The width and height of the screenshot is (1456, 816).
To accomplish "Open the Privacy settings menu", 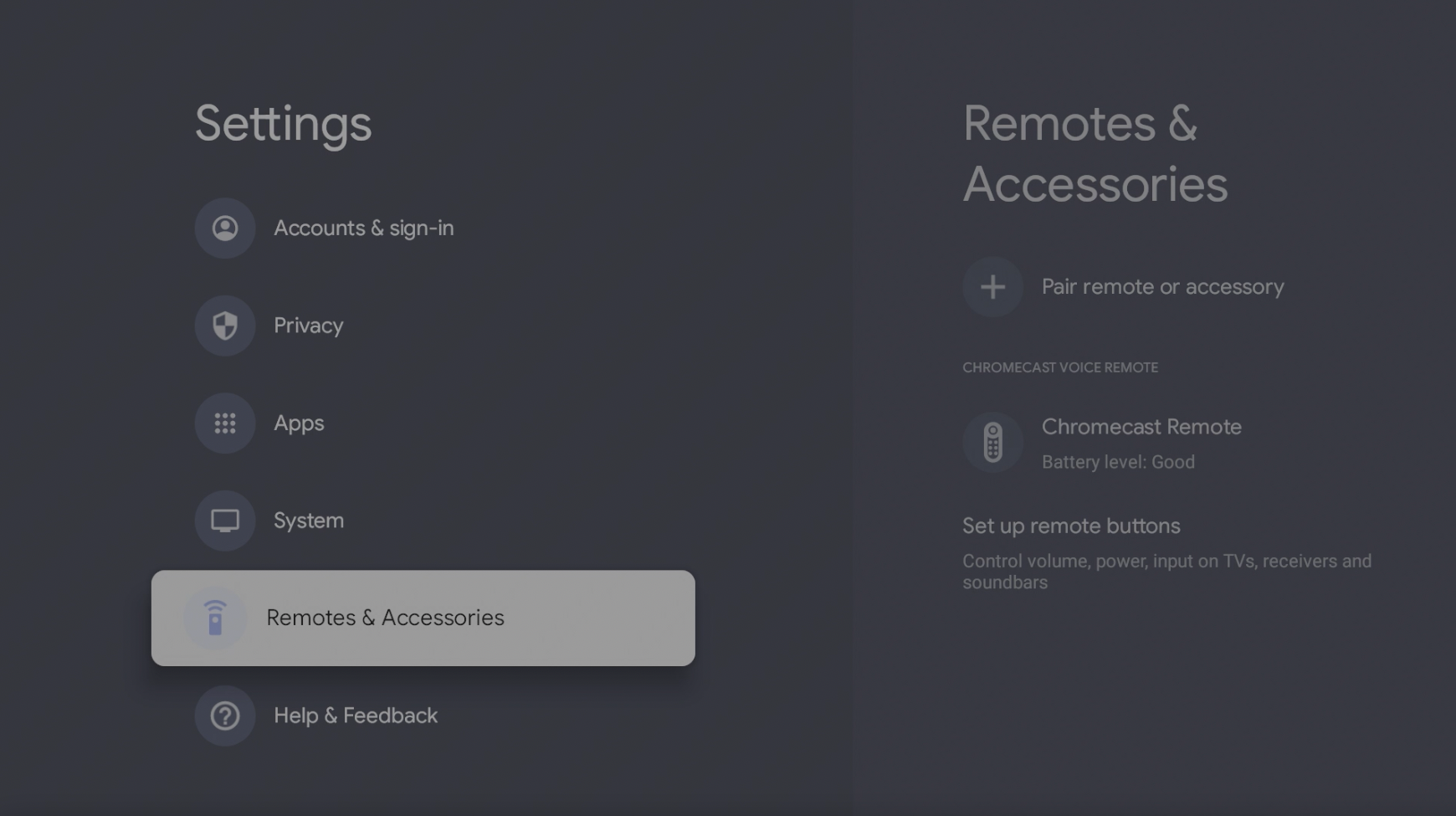I will (x=308, y=326).
